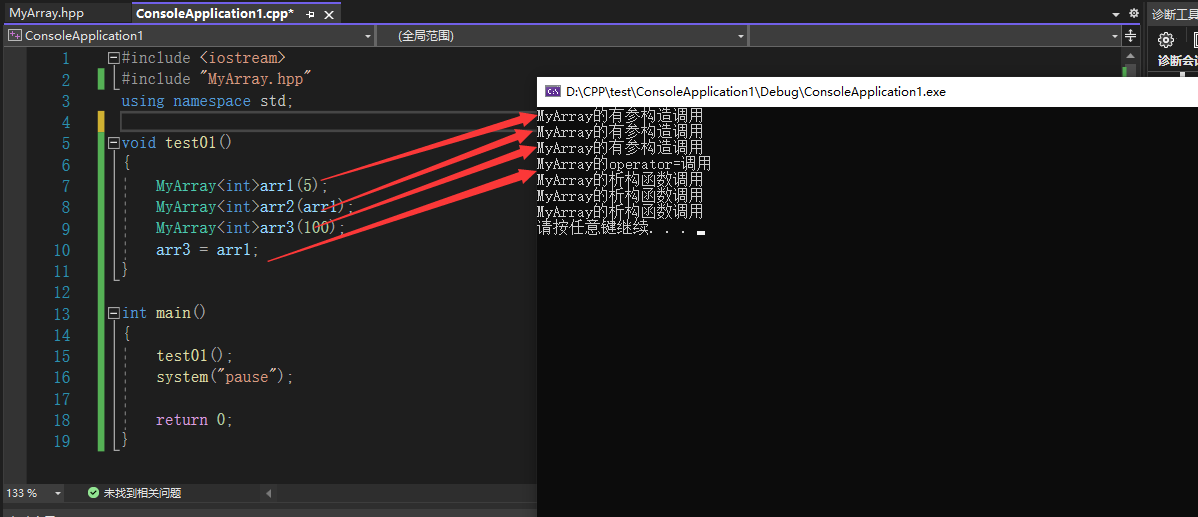The width and height of the screenshot is (1198, 517).
Task: Click 'return 0;' on line 18
Action: point(194,420)
